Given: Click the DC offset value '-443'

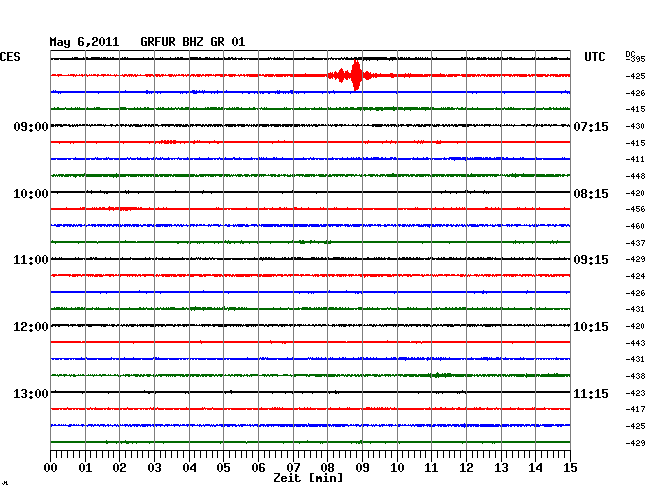Looking at the screenshot, I should (x=635, y=343).
